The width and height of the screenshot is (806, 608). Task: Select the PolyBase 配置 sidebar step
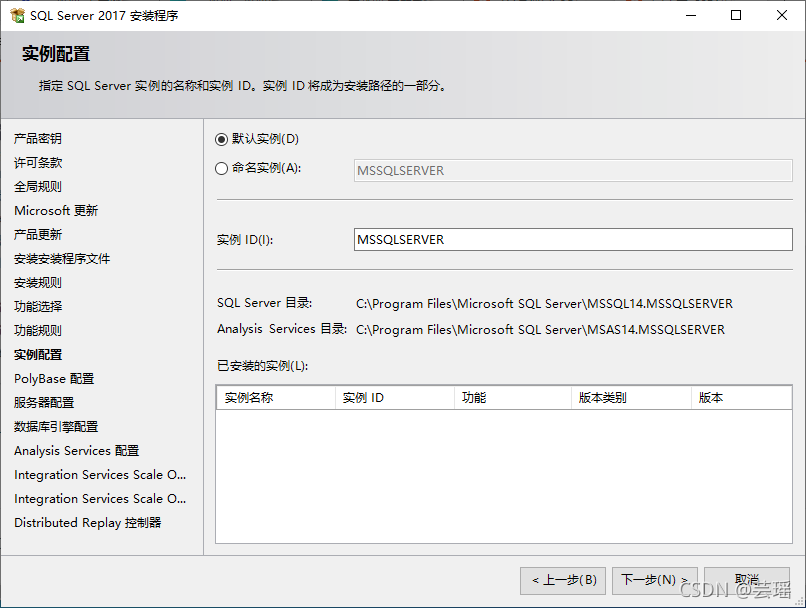pyautogui.click(x=54, y=379)
